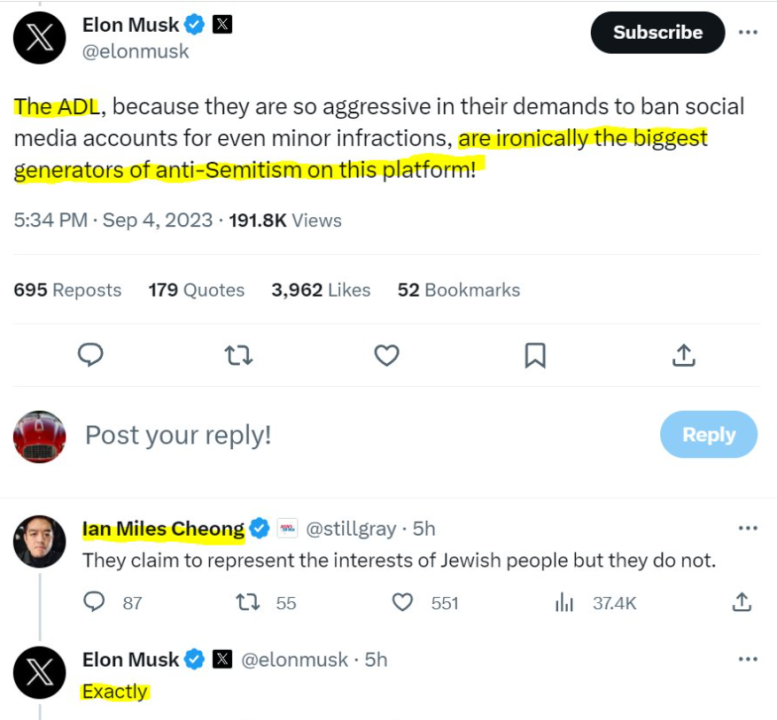The height and width of the screenshot is (720, 777).
Task: View analytics for Ian Miles Cheong's reply
Action: [x=565, y=602]
